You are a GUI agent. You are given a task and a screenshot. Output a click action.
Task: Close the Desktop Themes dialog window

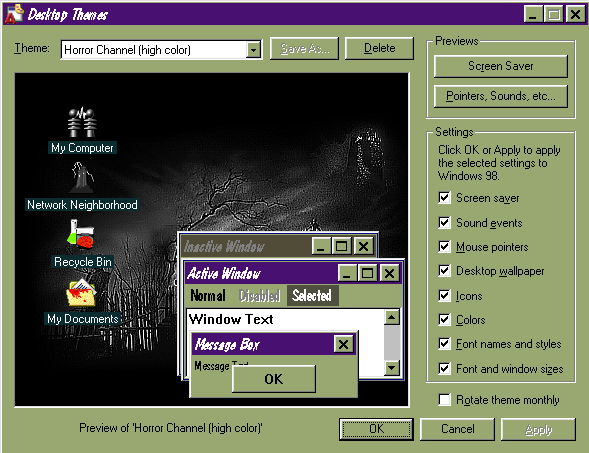[575, 15]
